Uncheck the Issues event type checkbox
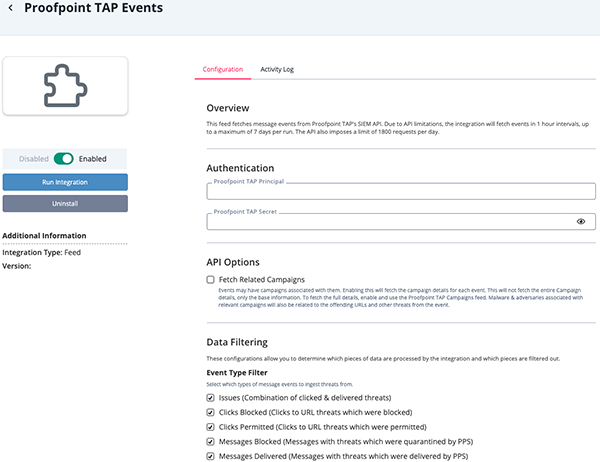Screen dimensions: 600x462 [210, 397]
